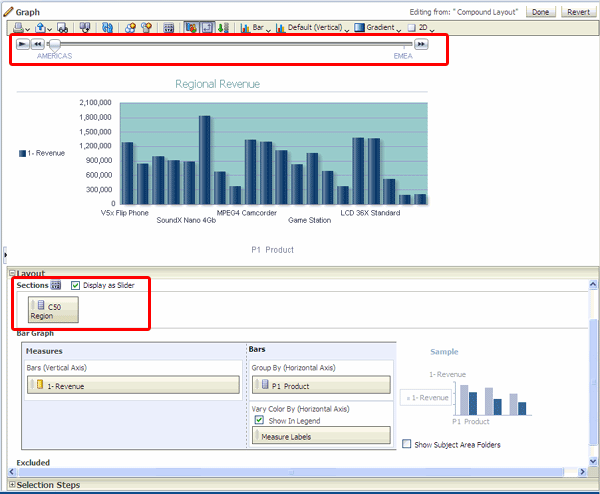The width and height of the screenshot is (600, 494).
Task: Step the slider back one value
Action: coord(38,44)
